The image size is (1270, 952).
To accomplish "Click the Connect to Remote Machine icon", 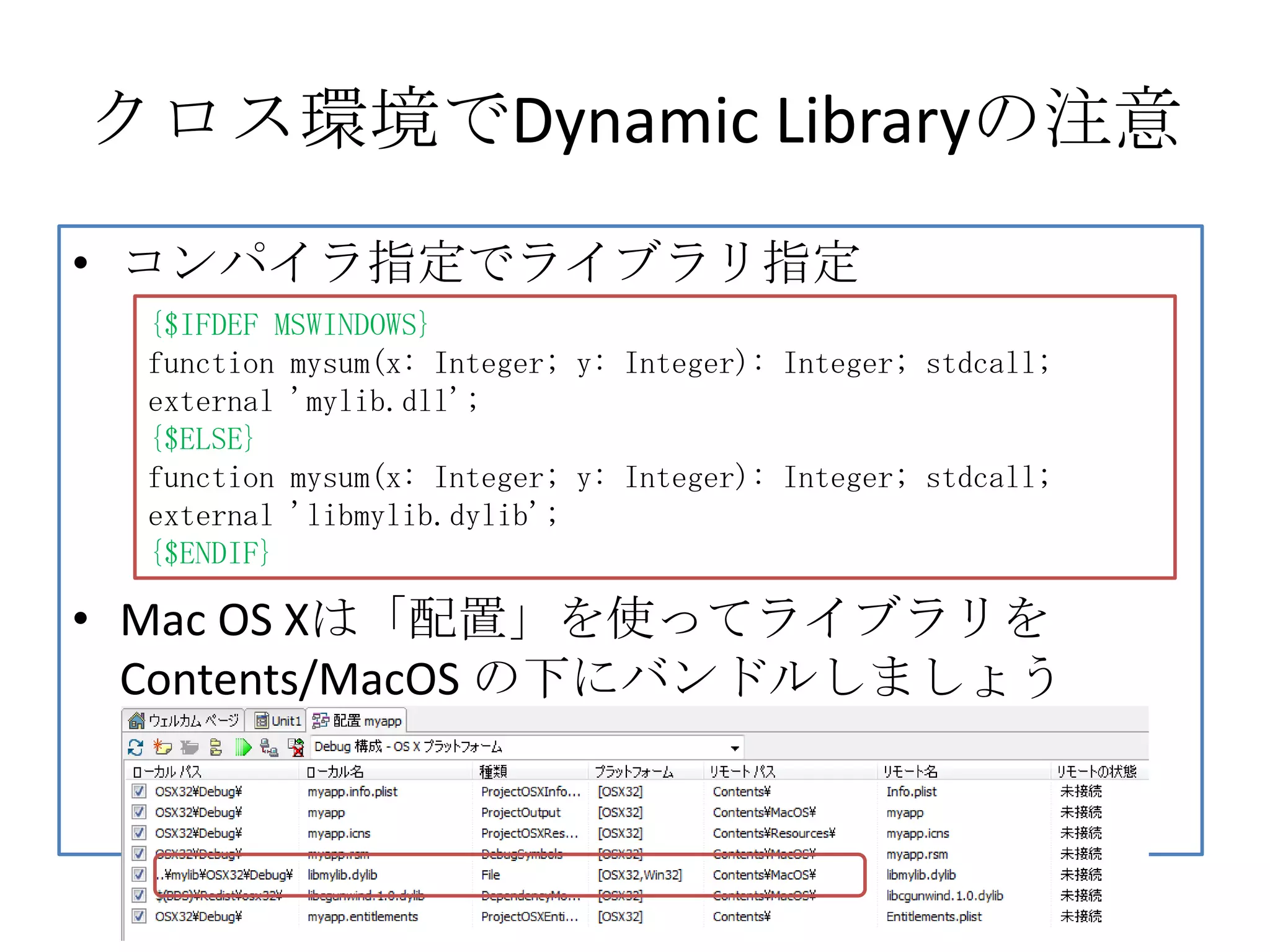I will [269, 747].
